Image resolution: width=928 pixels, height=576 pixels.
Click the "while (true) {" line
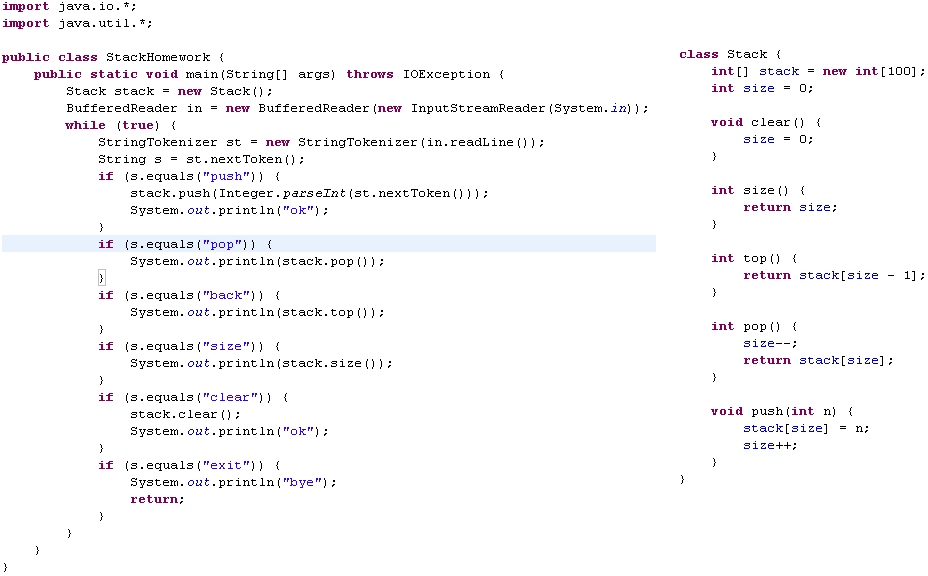tap(121, 126)
